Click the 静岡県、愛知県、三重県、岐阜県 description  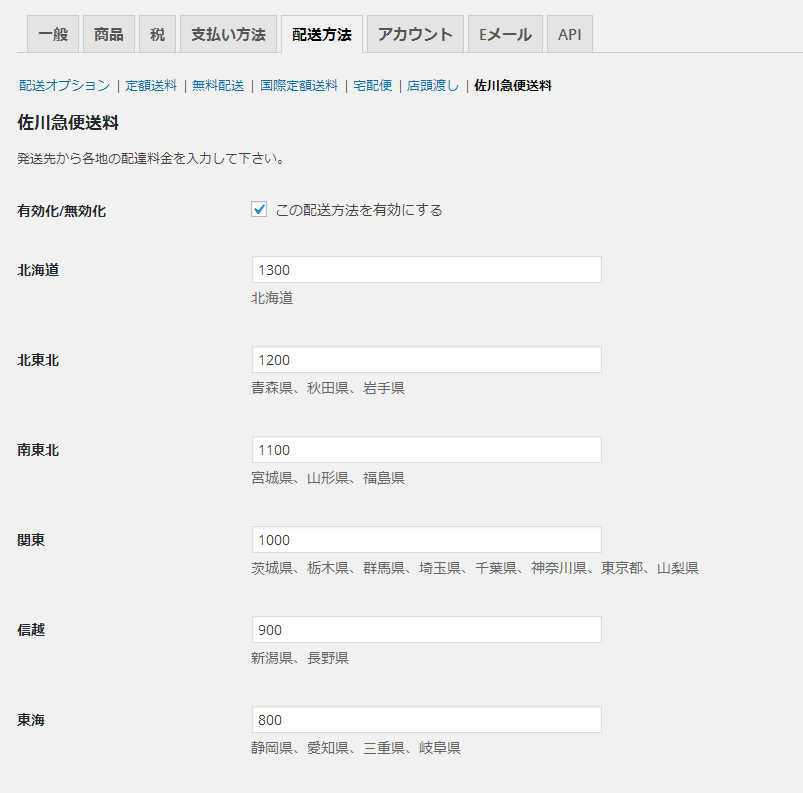coord(356,748)
